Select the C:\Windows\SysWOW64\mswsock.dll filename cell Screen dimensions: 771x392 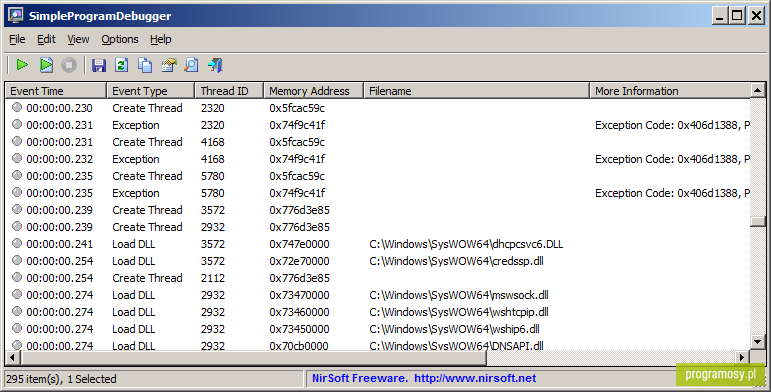click(459, 295)
